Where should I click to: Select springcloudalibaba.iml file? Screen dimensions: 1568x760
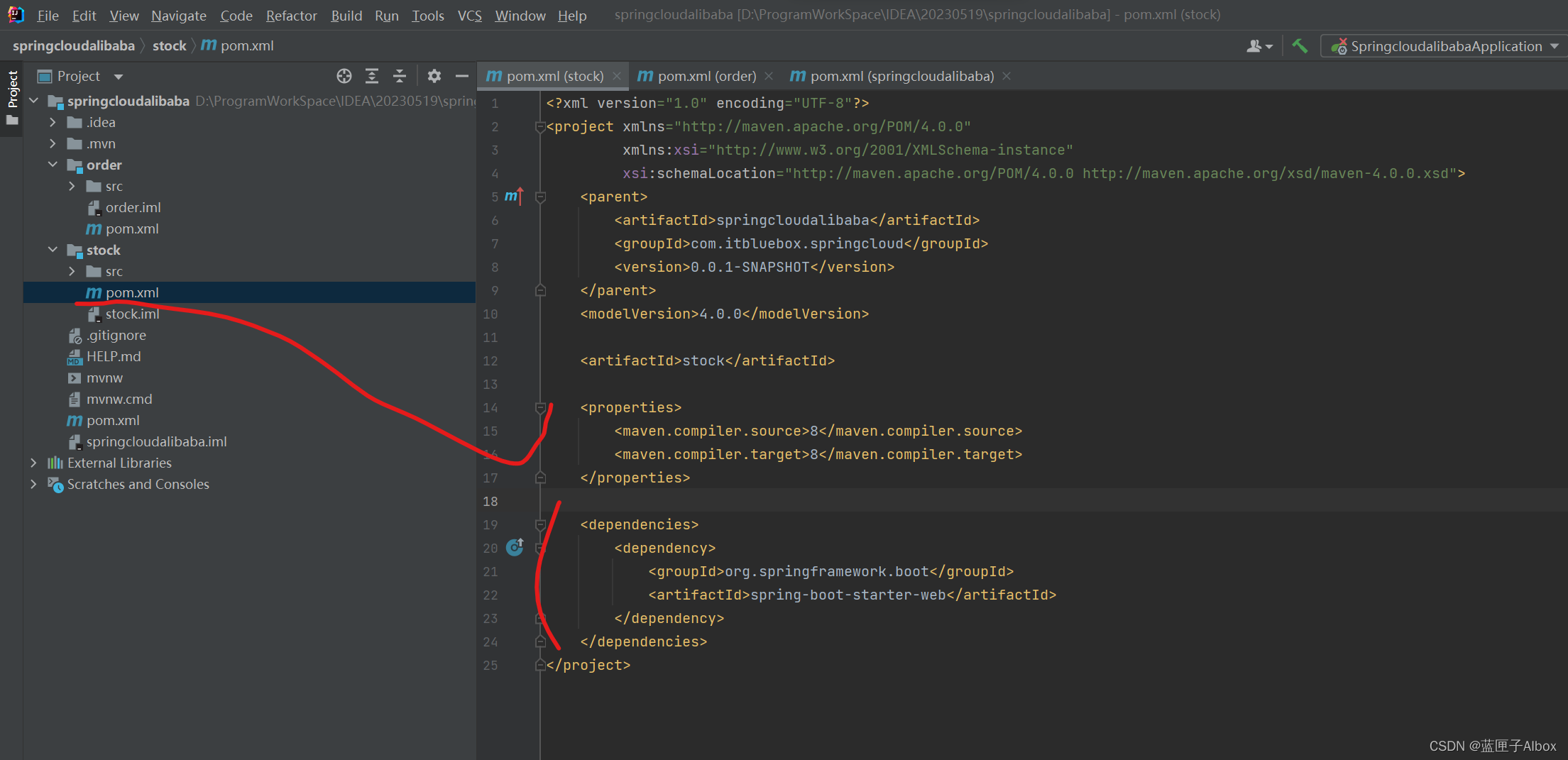156,441
